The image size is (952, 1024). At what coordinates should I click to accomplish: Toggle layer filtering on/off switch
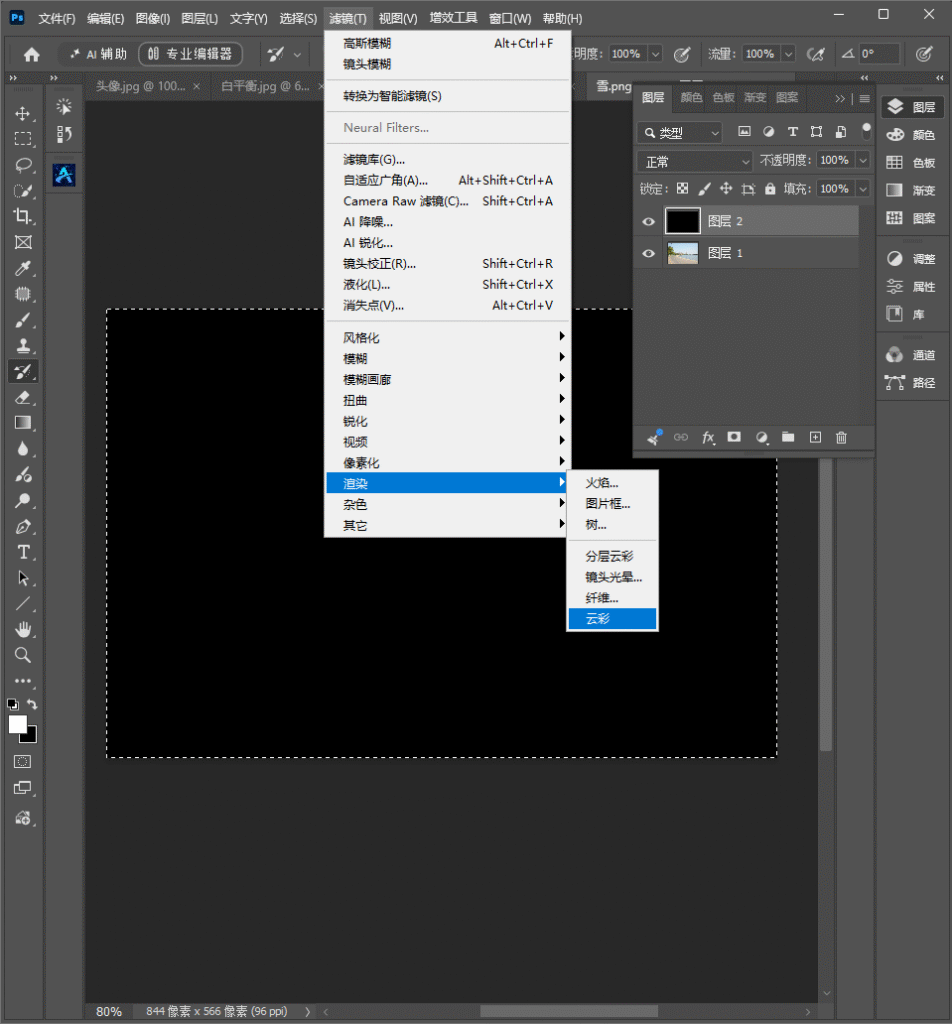point(866,131)
